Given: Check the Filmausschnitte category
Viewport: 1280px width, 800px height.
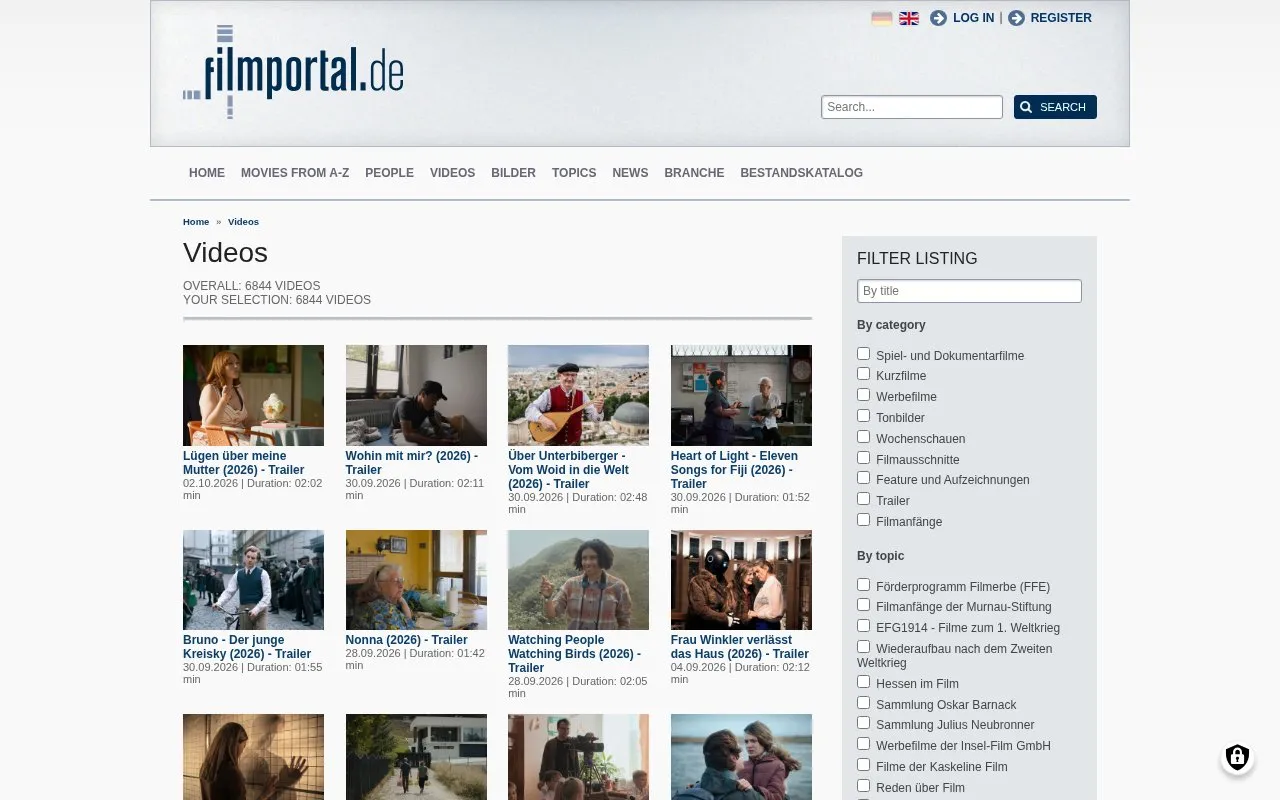Looking at the screenshot, I should 863,458.
